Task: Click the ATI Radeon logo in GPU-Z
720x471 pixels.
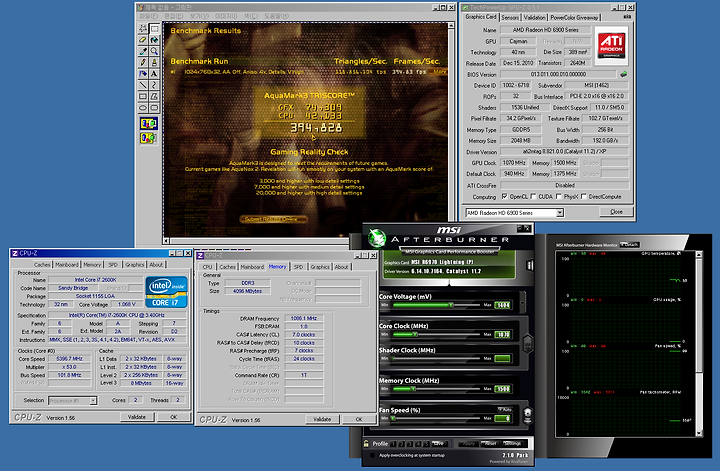Action: tap(611, 45)
